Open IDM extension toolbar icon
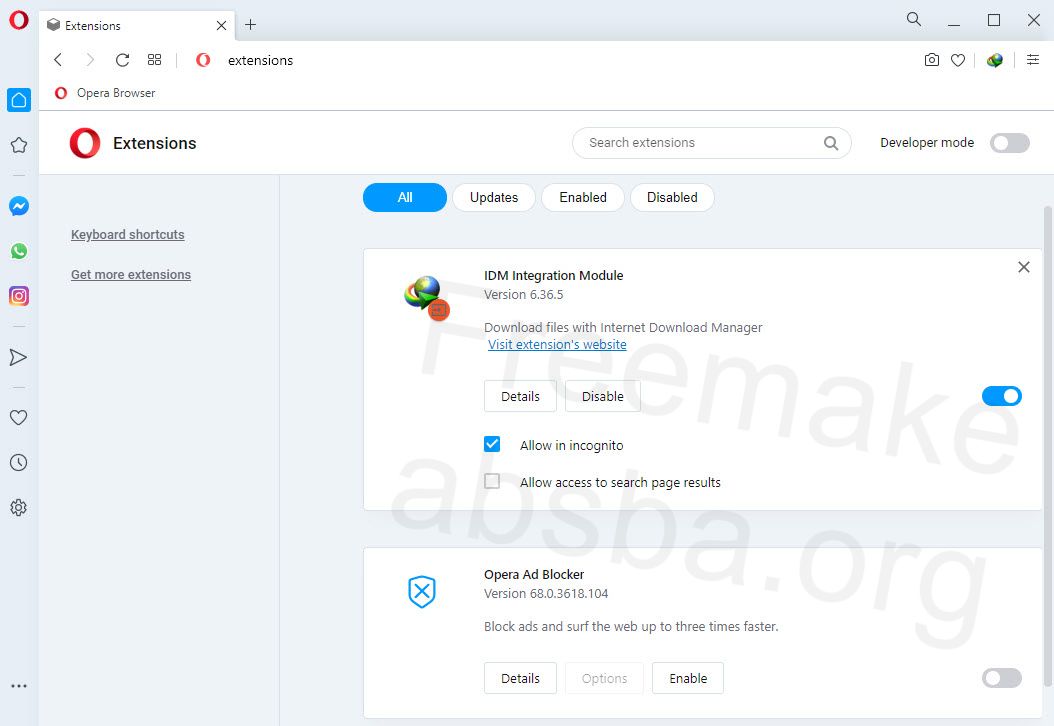The height and width of the screenshot is (726, 1054). (x=995, y=60)
